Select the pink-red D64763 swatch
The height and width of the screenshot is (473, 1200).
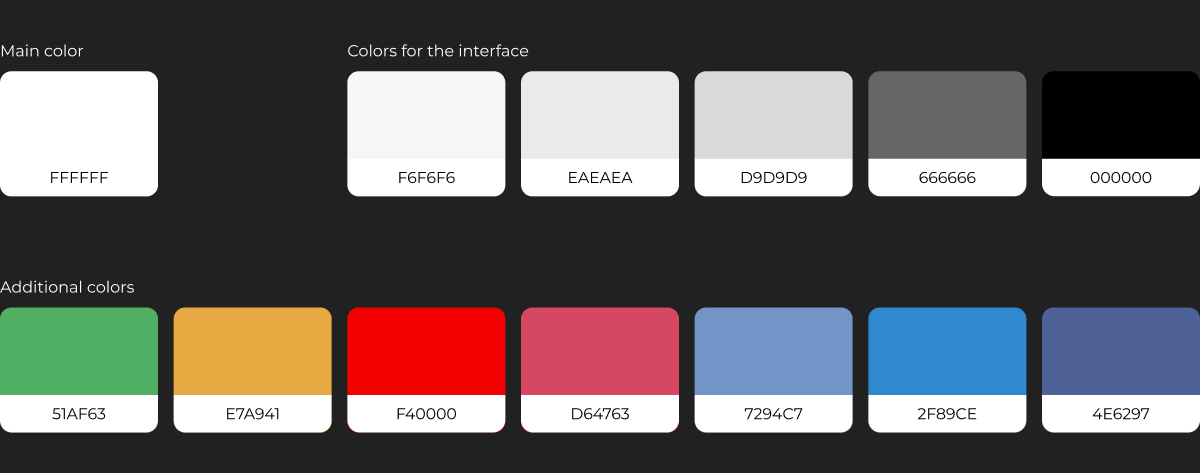tap(600, 352)
